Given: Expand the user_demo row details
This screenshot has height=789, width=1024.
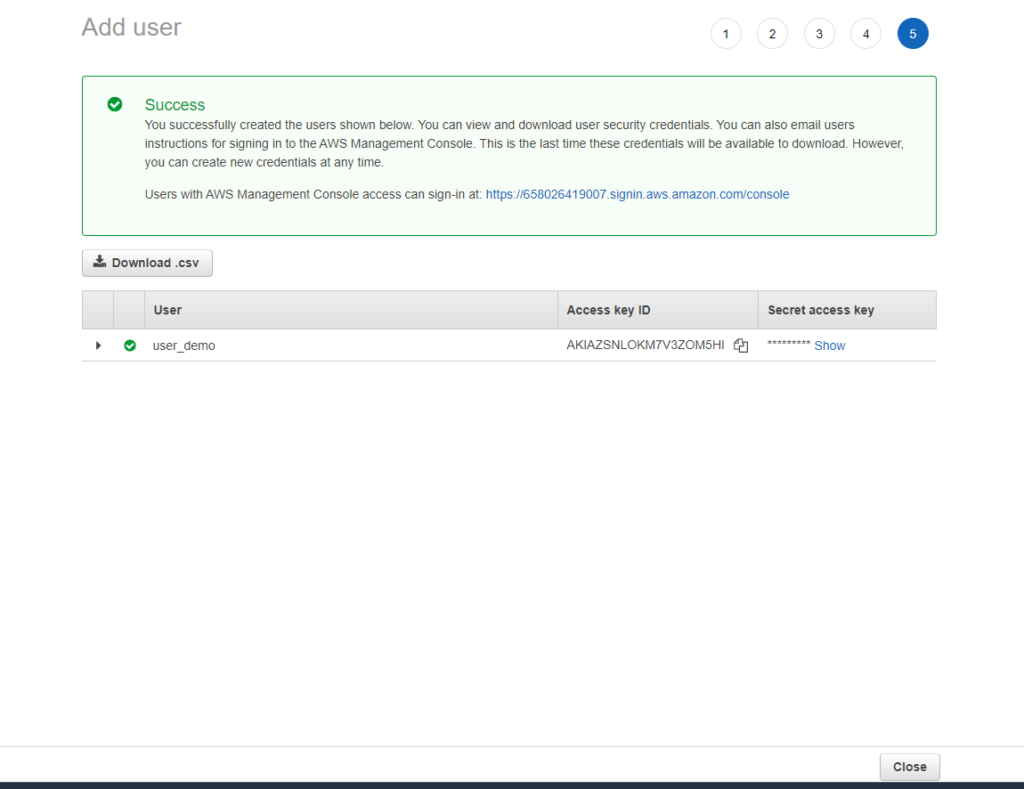Looking at the screenshot, I should (98, 345).
